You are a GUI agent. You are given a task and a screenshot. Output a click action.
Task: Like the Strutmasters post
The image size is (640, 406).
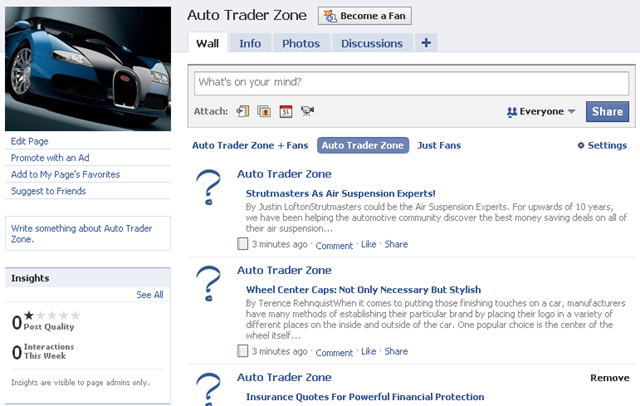click(369, 244)
